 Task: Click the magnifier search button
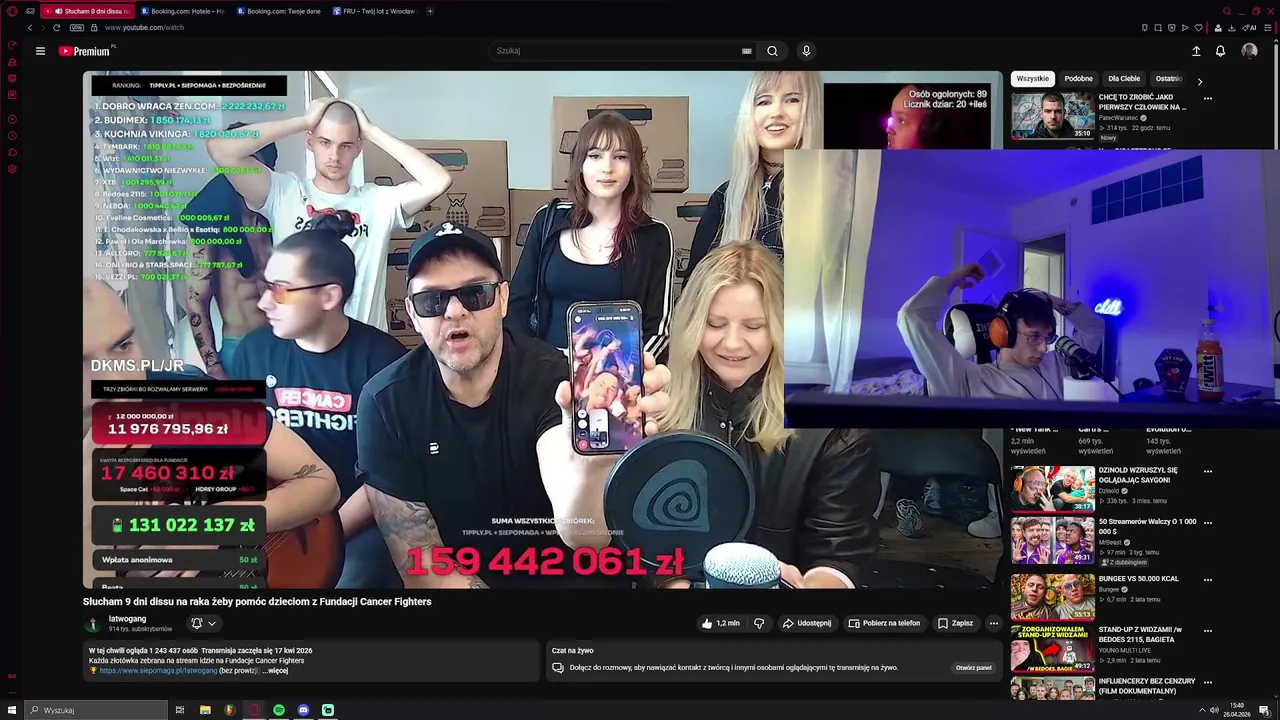pyautogui.click(x=772, y=51)
